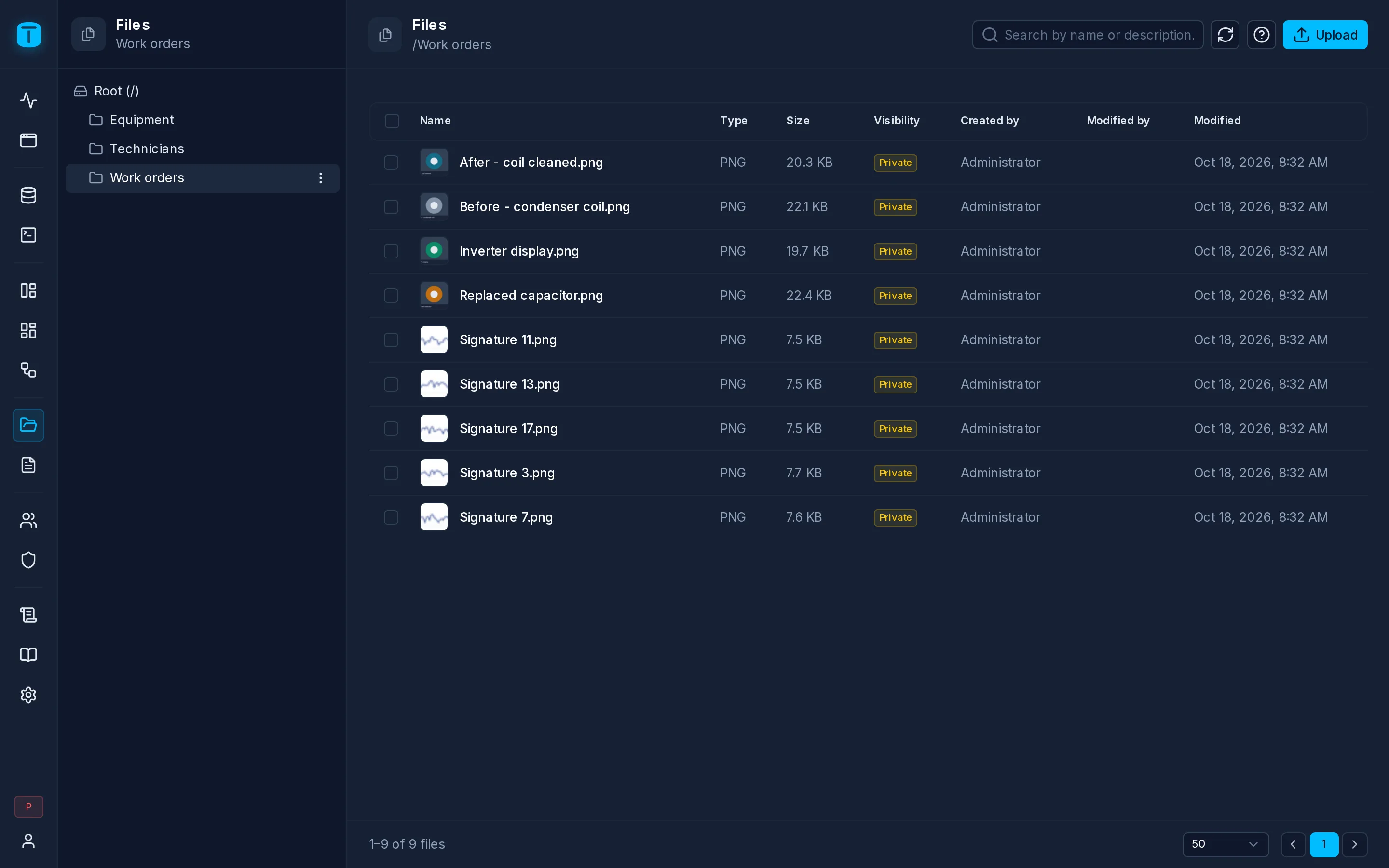This screenshot has width=1389, height=868.
Task: Open the document text icon in sidebar
Action: point(28,465)
